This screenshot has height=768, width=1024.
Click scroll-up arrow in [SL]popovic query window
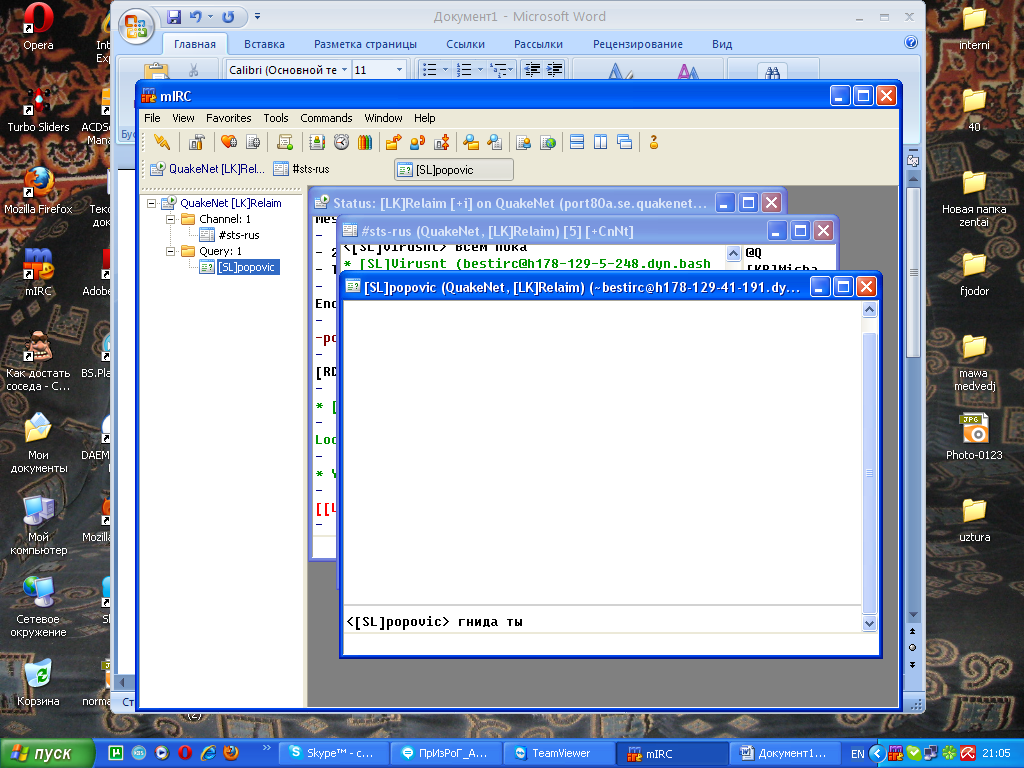click(x=869, y=310)
